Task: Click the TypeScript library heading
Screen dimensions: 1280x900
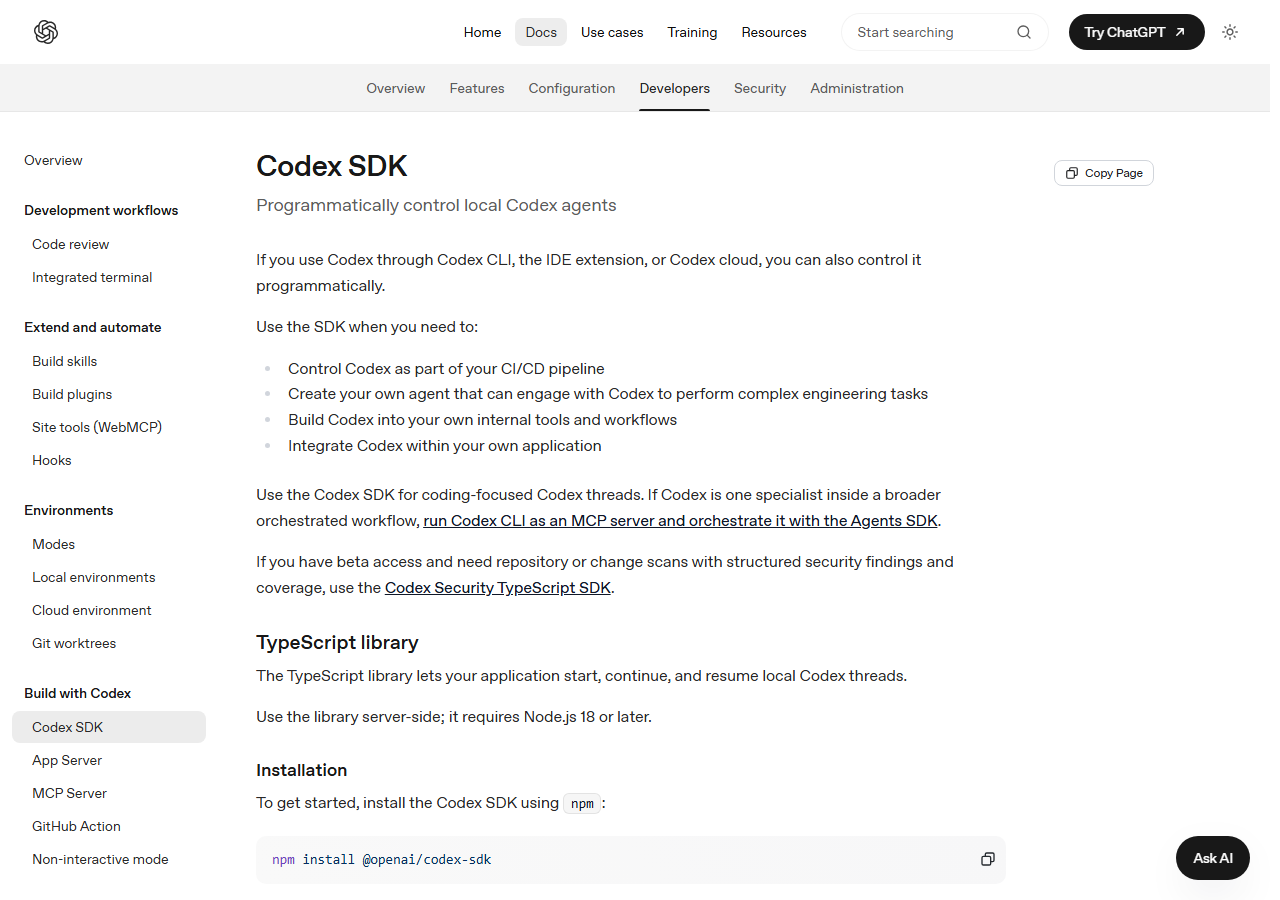Action: tap(337, 642)
